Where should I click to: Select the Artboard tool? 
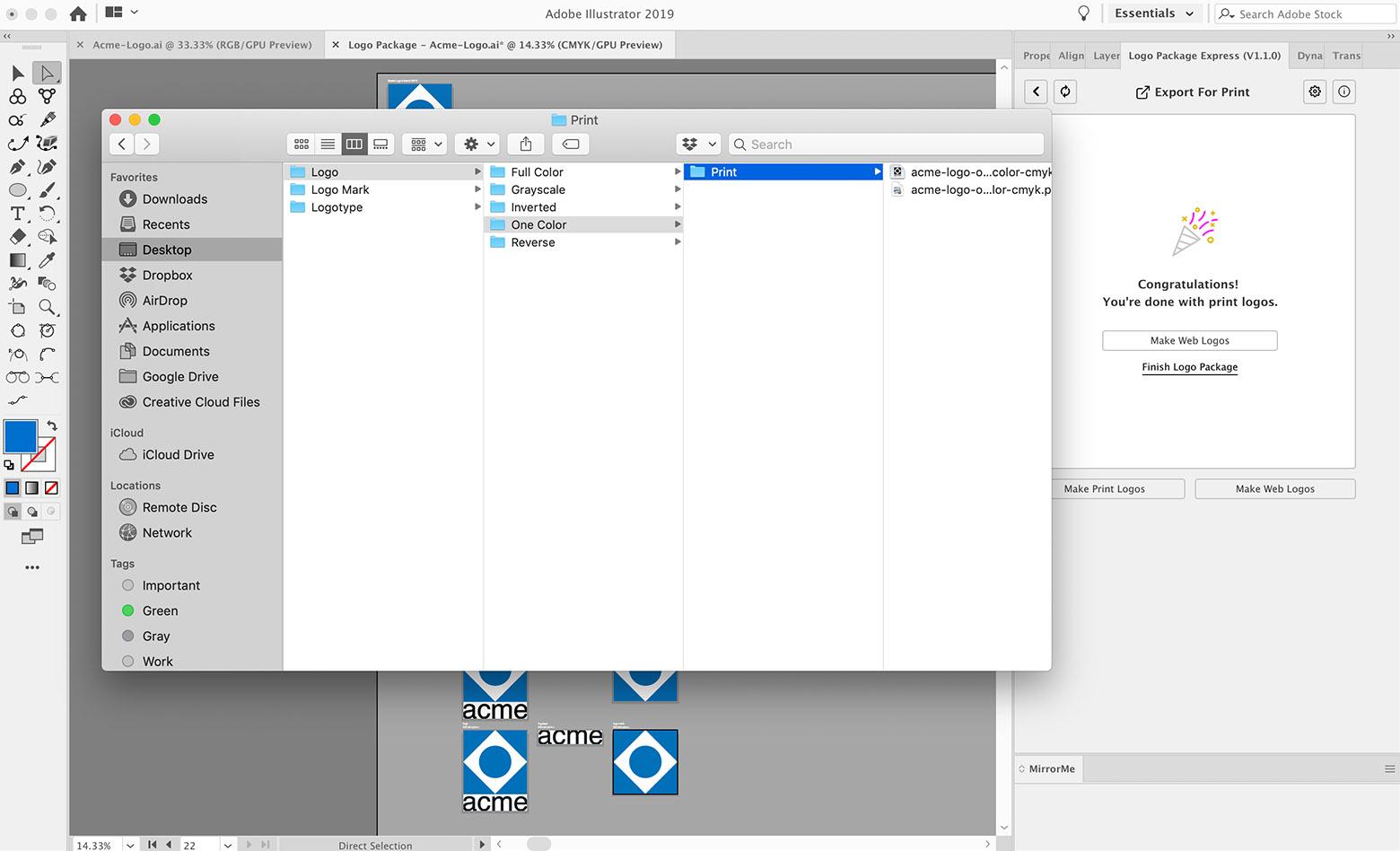point(18,307)
